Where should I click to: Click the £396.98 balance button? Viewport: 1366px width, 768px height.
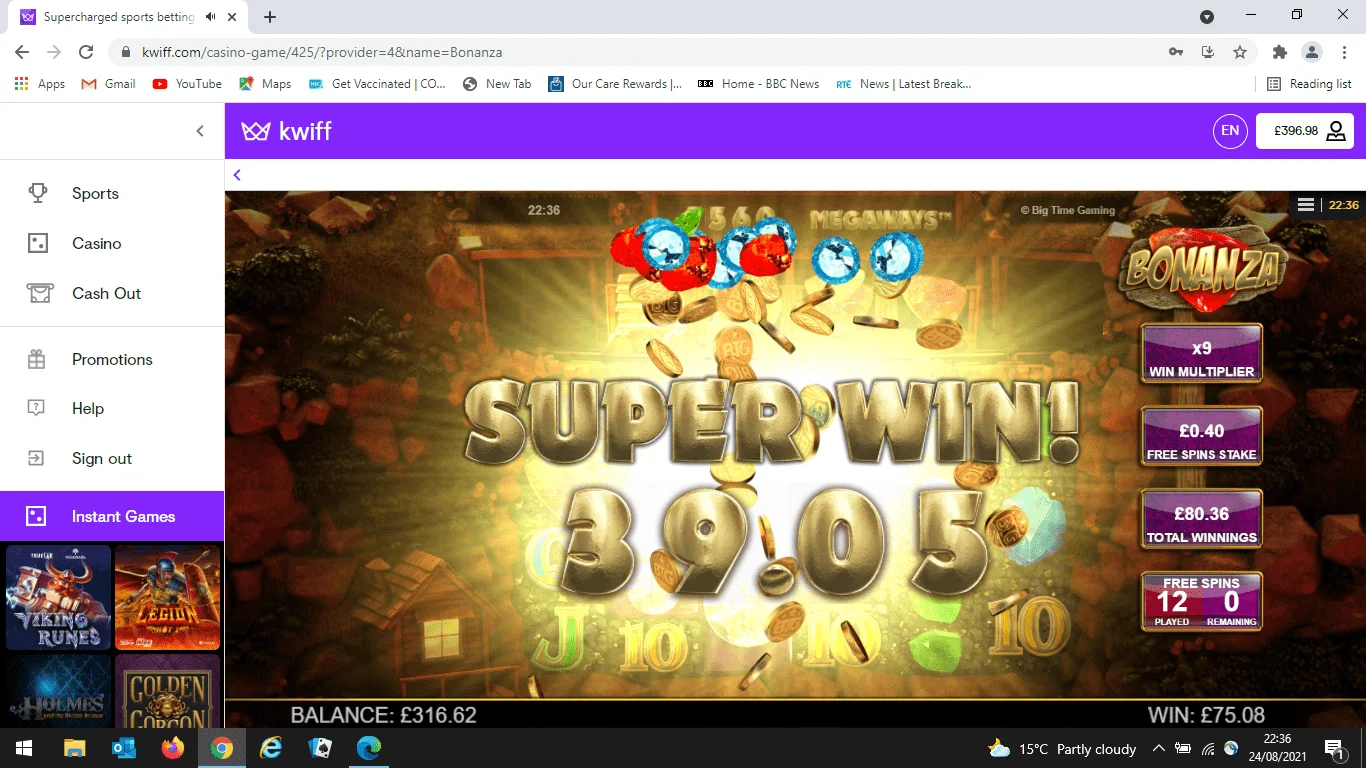(1305, 131)
